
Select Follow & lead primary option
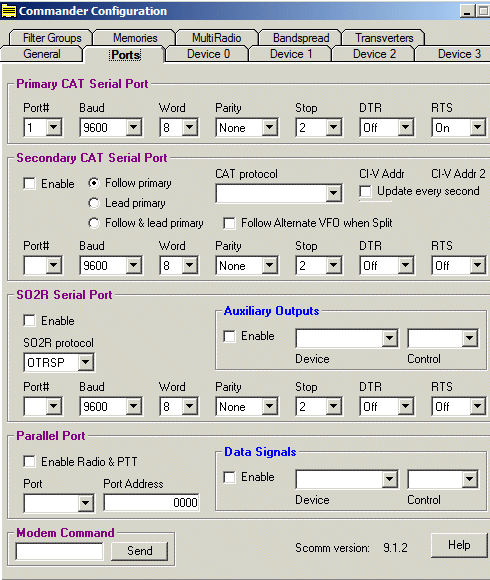[94, 223]
